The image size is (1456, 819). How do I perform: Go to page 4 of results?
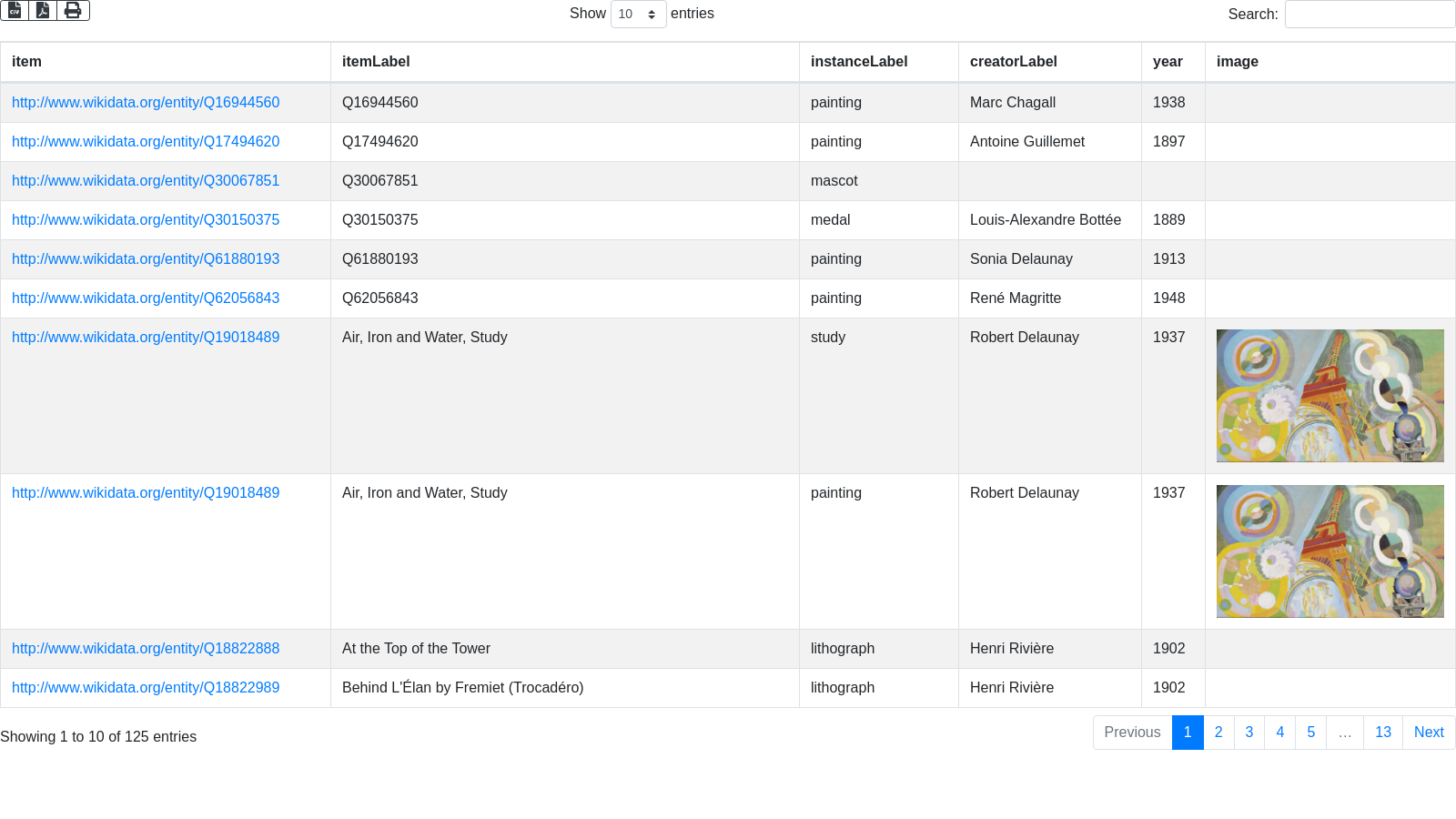coord(1279,733)
